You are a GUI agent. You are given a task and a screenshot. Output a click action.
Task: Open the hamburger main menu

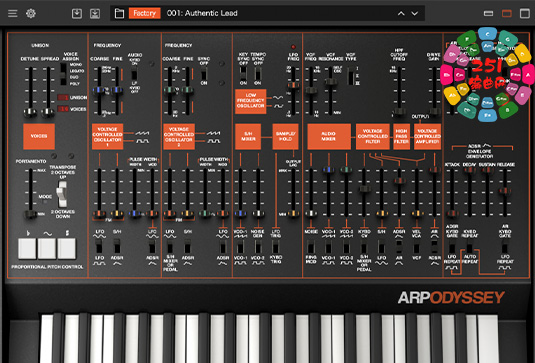coord(13,13)
